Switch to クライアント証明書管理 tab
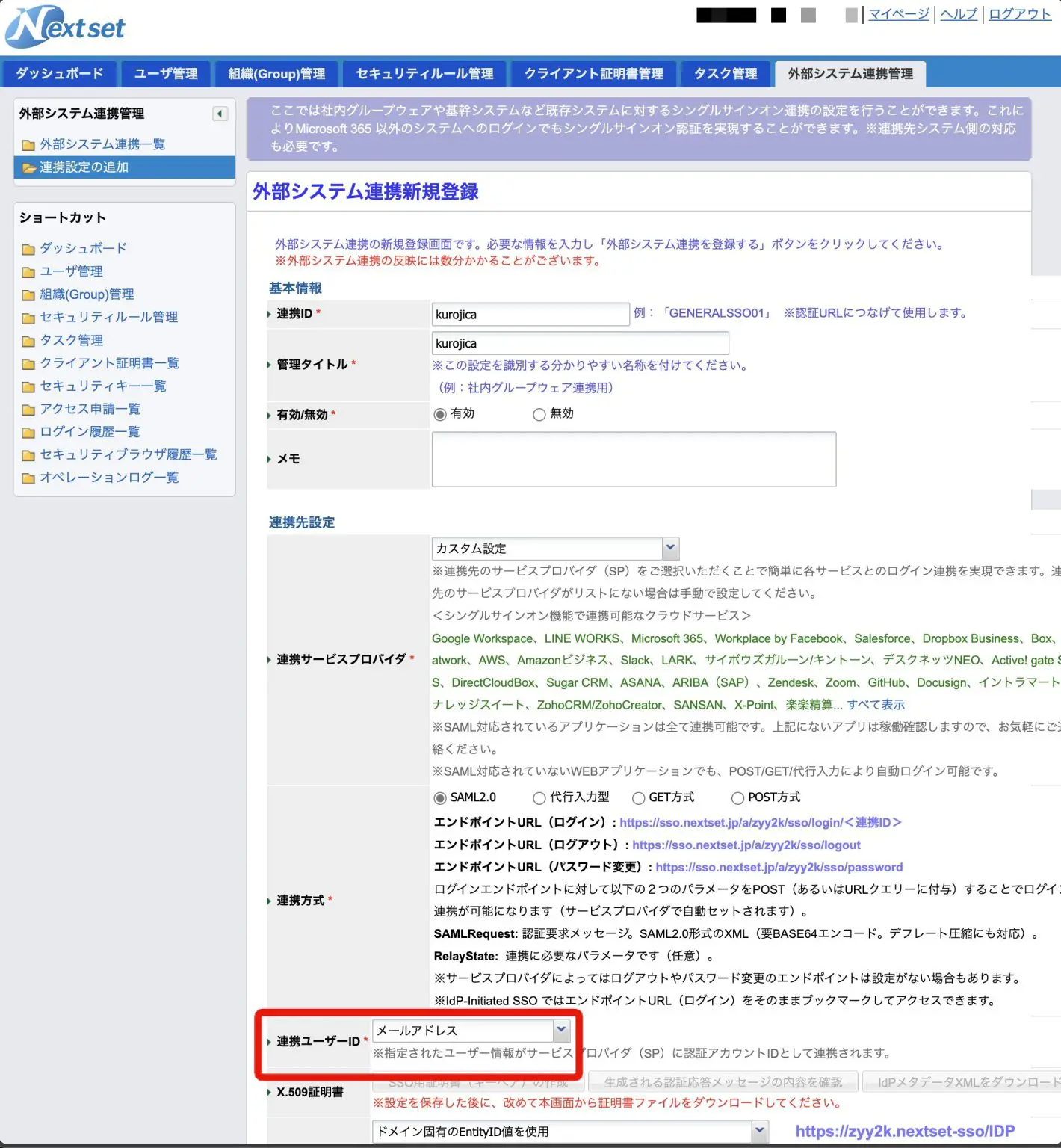 point(594,74)
